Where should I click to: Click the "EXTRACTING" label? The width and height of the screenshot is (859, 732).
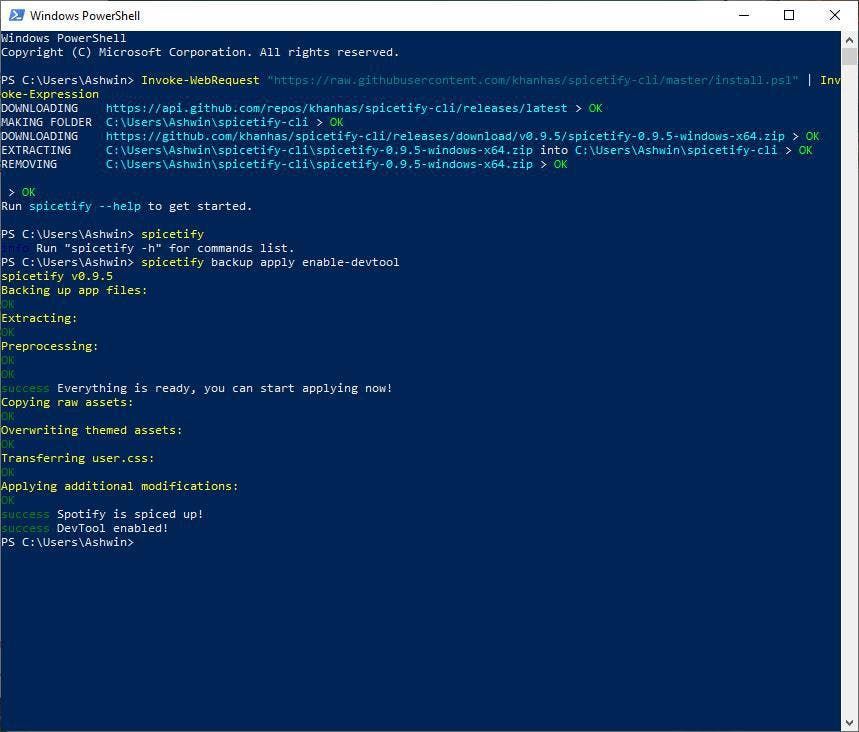[36, 150]
